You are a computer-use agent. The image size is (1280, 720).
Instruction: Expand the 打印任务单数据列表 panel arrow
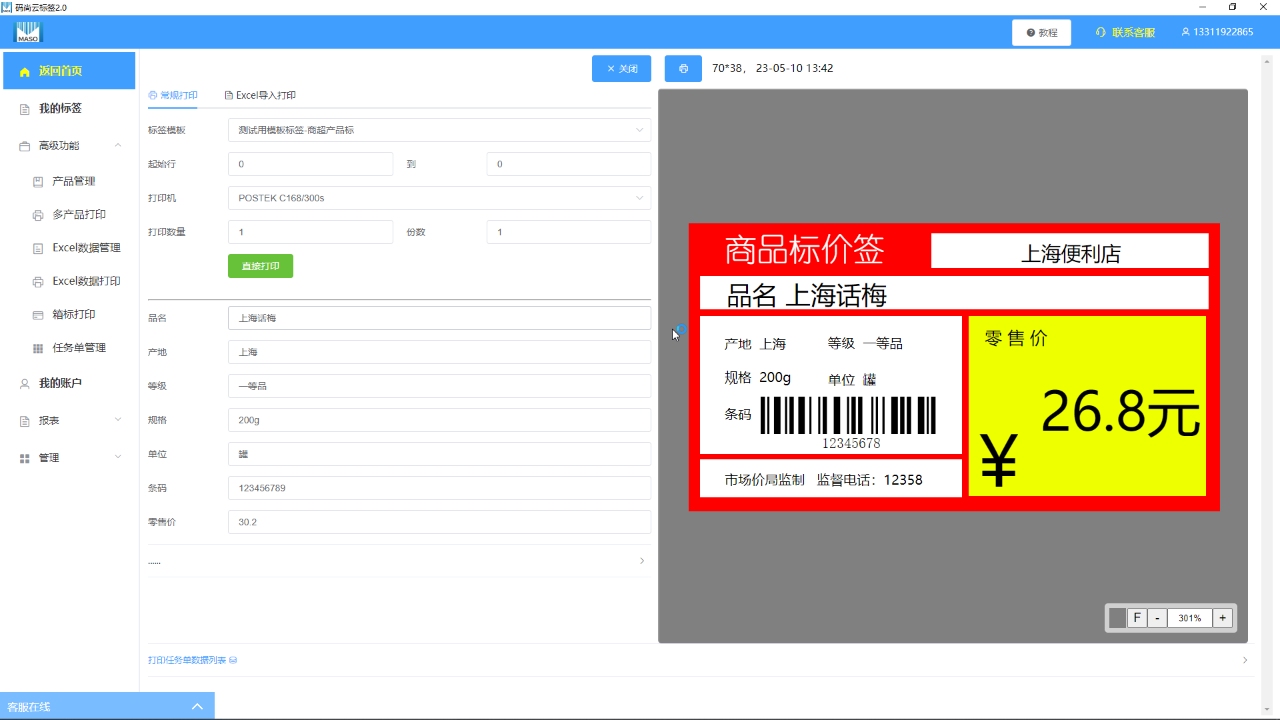click(1245, 660)
